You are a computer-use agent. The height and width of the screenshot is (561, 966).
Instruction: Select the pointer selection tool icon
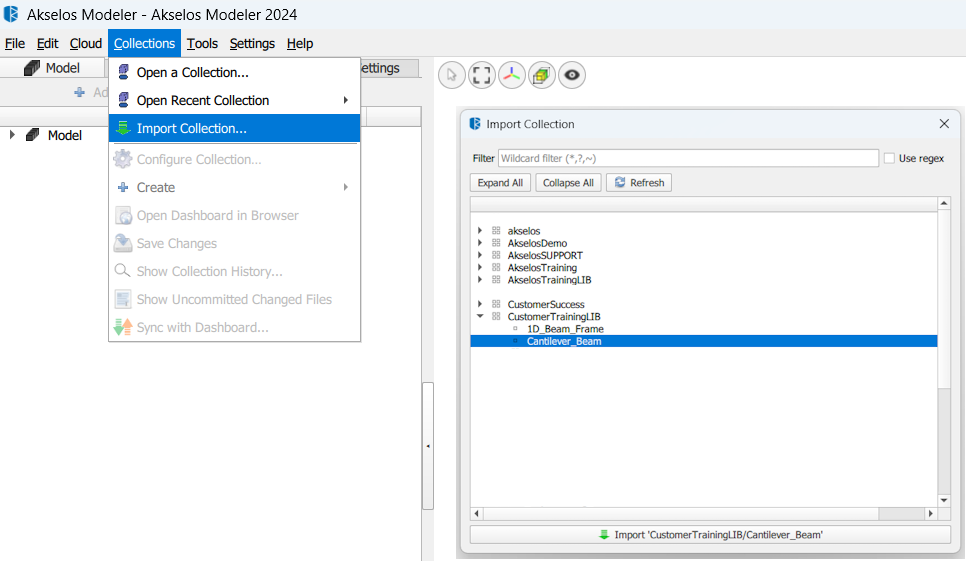(x=452, y=75)
